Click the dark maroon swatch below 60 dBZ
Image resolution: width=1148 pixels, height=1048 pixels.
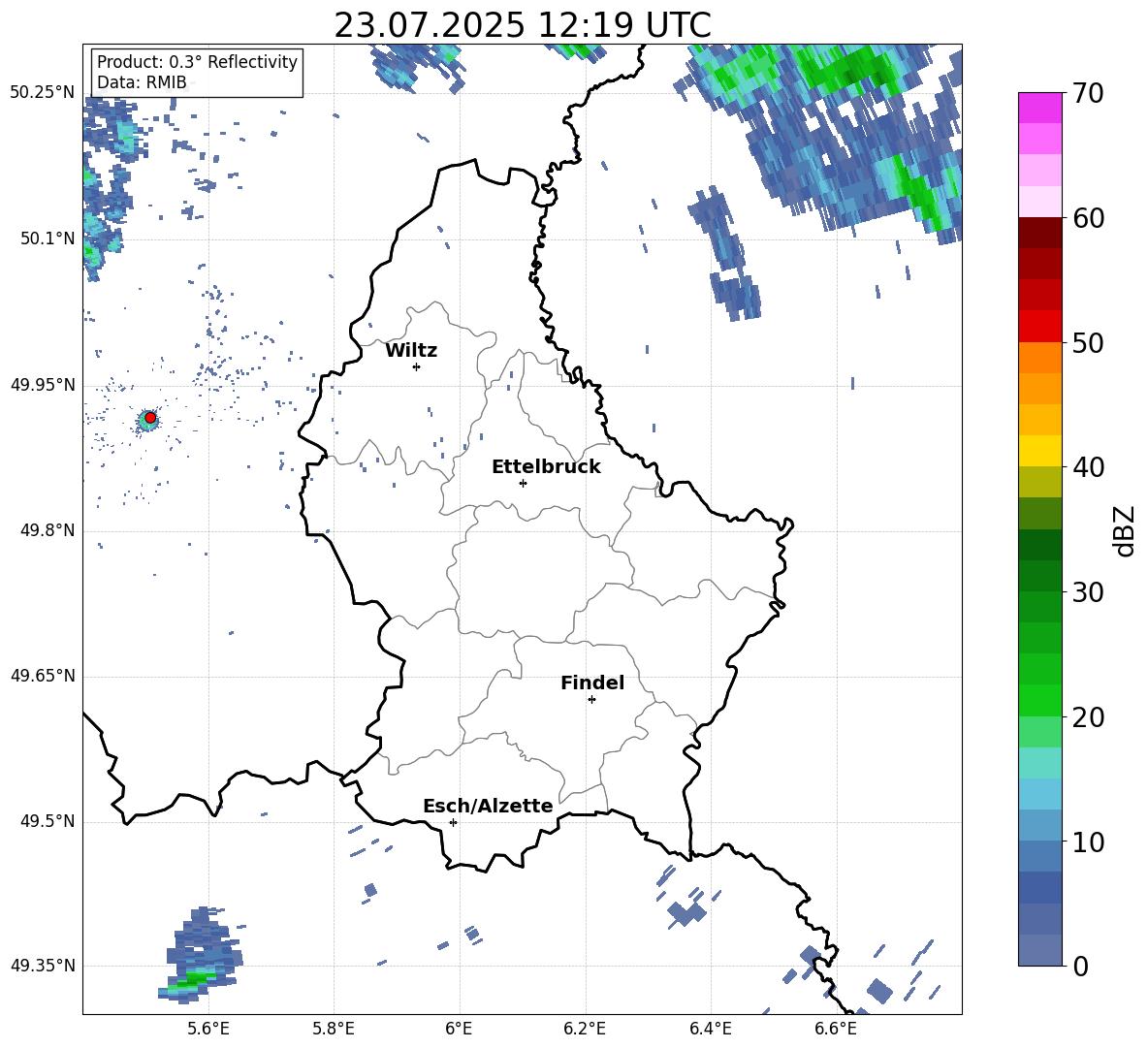(1039, 233)
